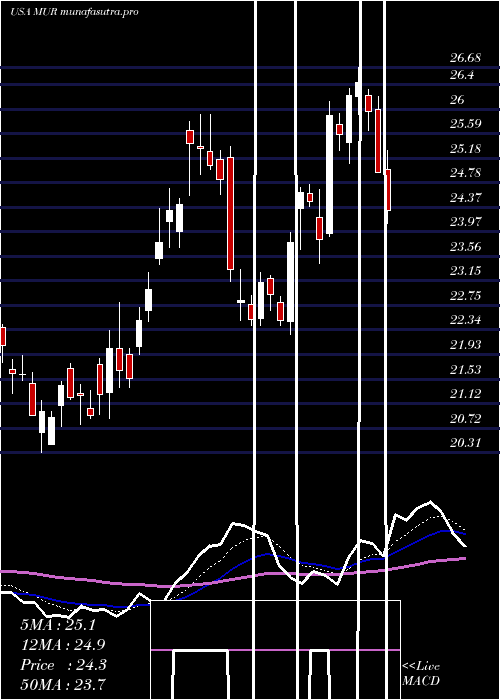Click the Price : 24.3 readout
The image size is (500, 700).
tap(63, 665)
